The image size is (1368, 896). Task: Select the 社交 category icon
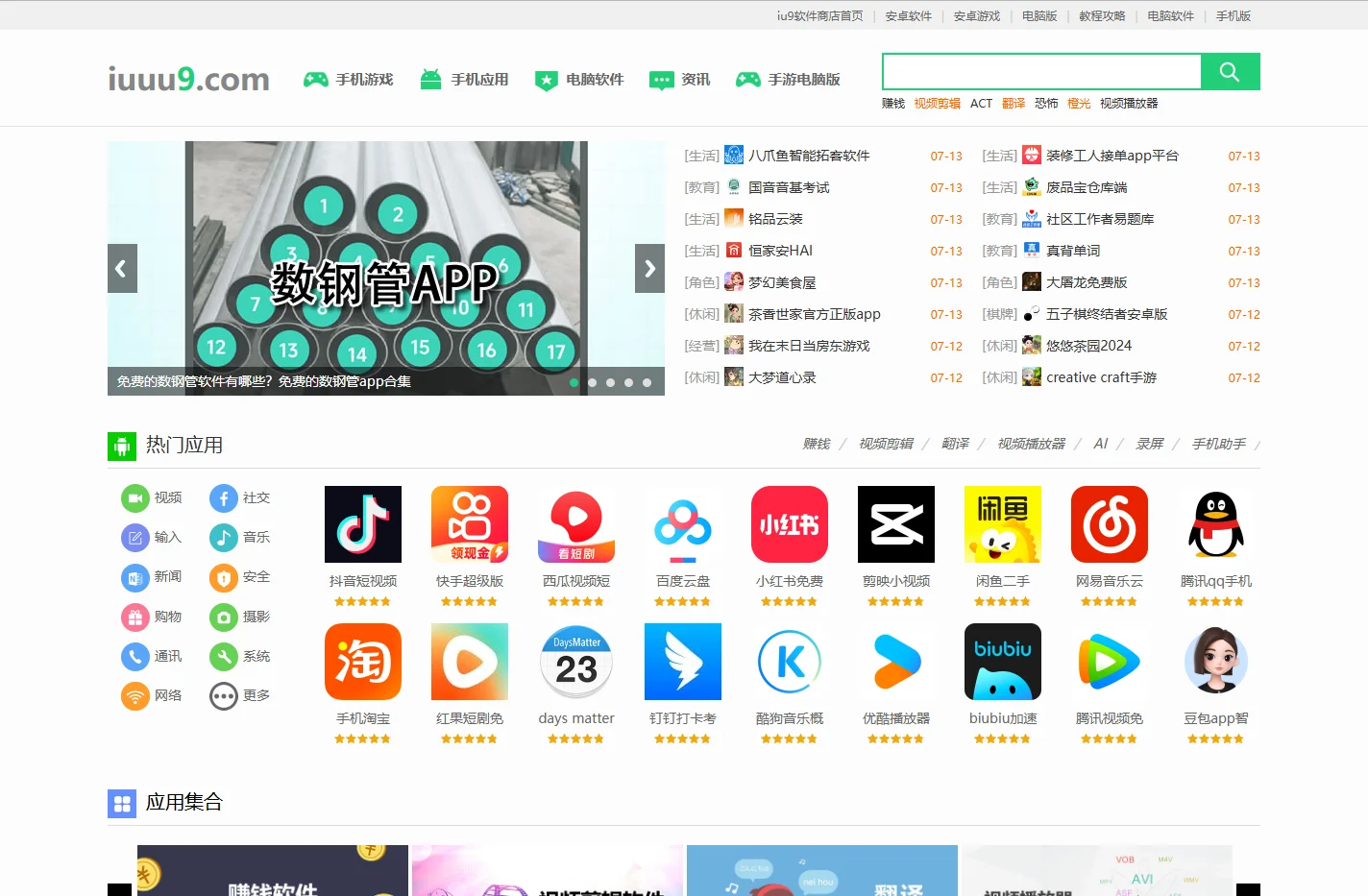[x=224, y=498]
